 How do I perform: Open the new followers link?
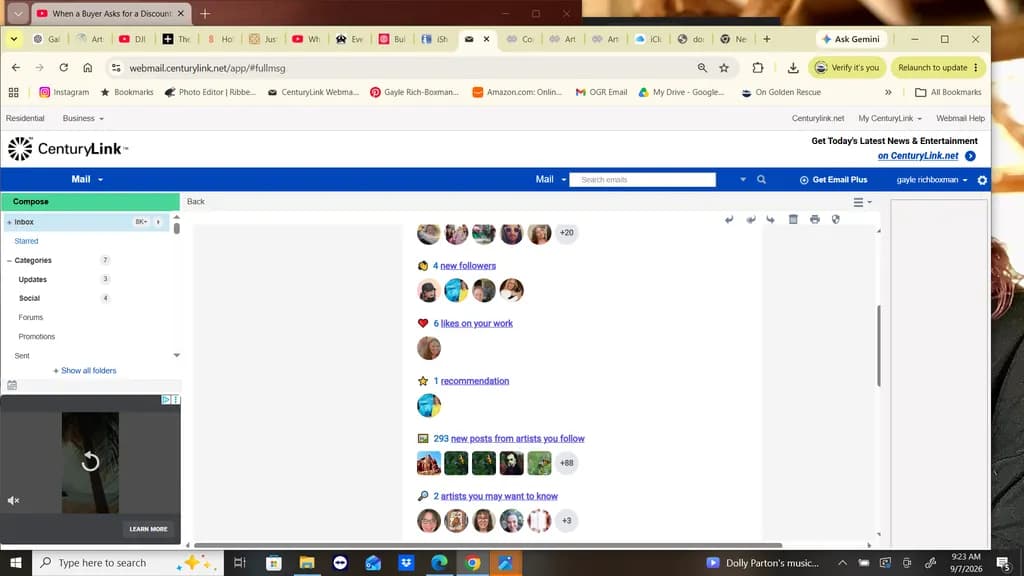click(x=468, y=266)
